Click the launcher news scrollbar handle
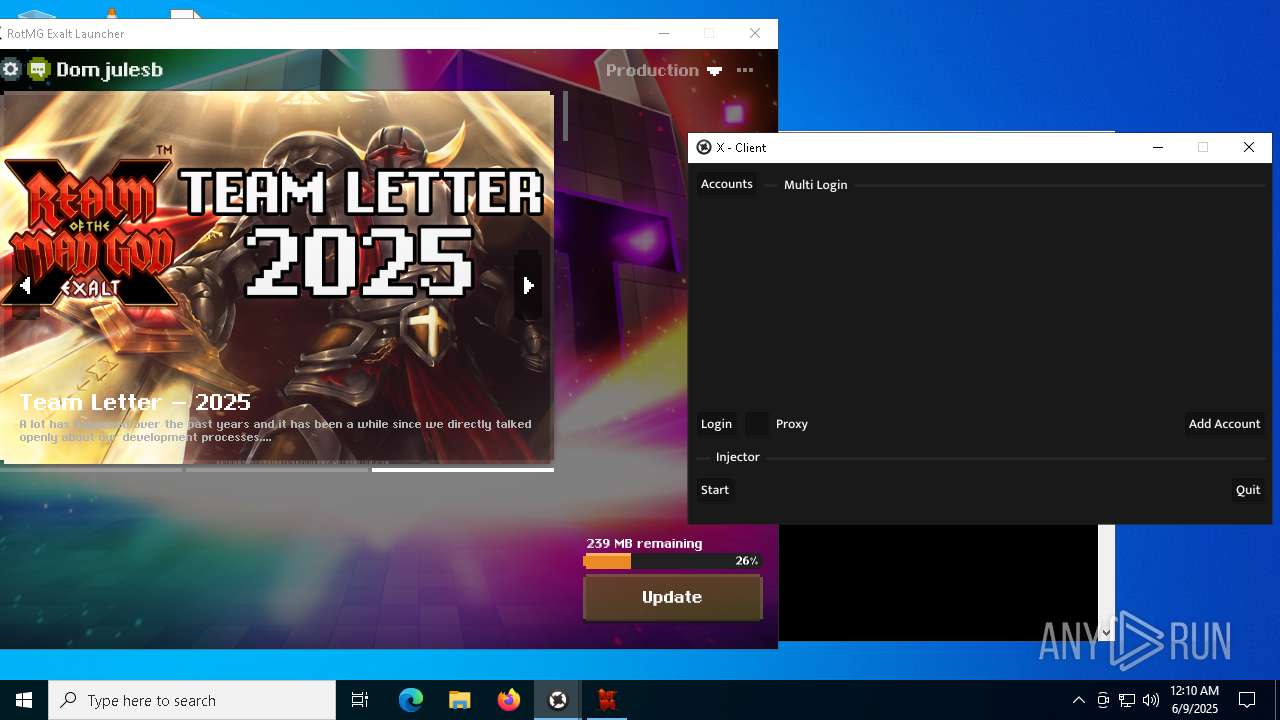The image size is (1280, 720). tap(565, 116)
